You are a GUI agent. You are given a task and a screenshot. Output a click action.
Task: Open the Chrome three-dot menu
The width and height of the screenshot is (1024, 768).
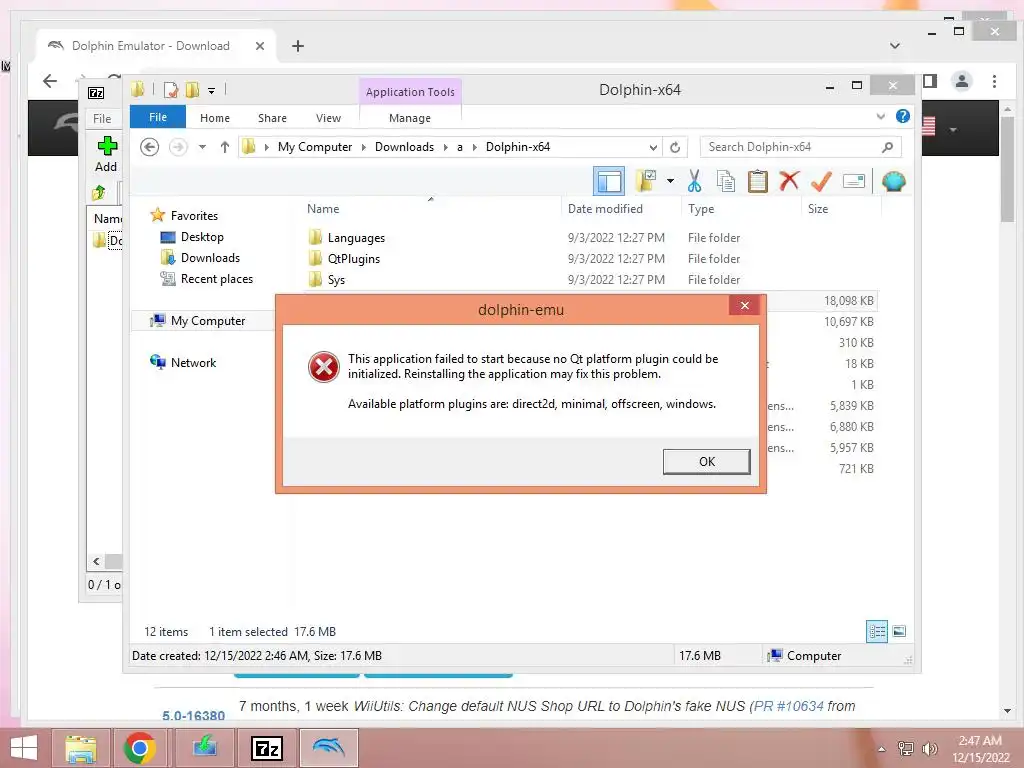click(x=994, y=81)
